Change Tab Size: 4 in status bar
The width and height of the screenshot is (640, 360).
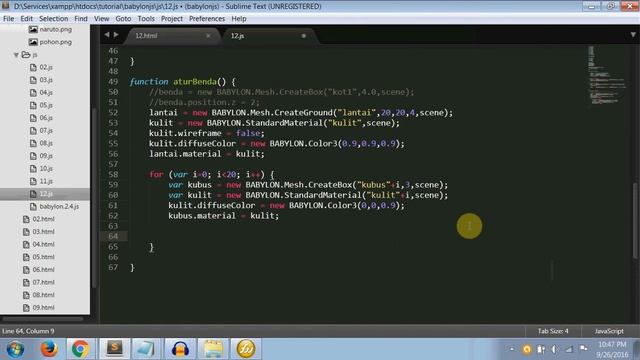pos(553,331)
